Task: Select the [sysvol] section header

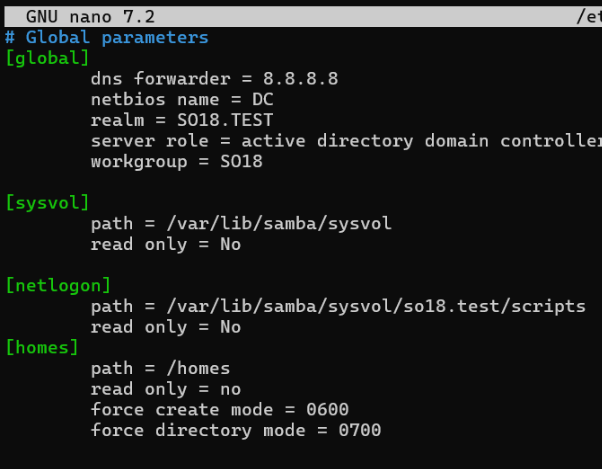Action: tap(47, 203)
